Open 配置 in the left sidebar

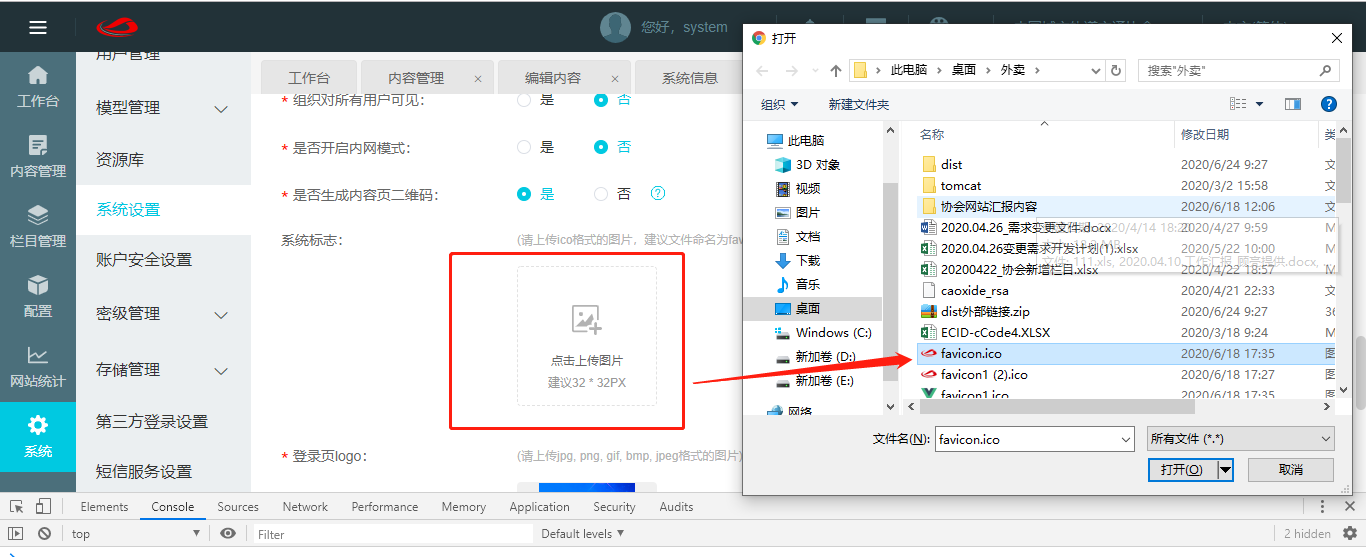tap(38, 296)
